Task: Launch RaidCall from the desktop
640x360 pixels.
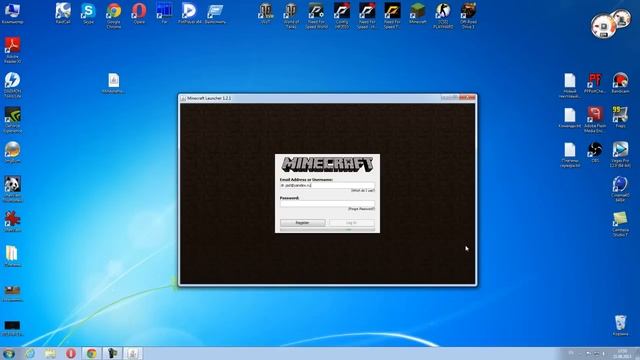Action: pyautogui.click(x=63, y=13)
